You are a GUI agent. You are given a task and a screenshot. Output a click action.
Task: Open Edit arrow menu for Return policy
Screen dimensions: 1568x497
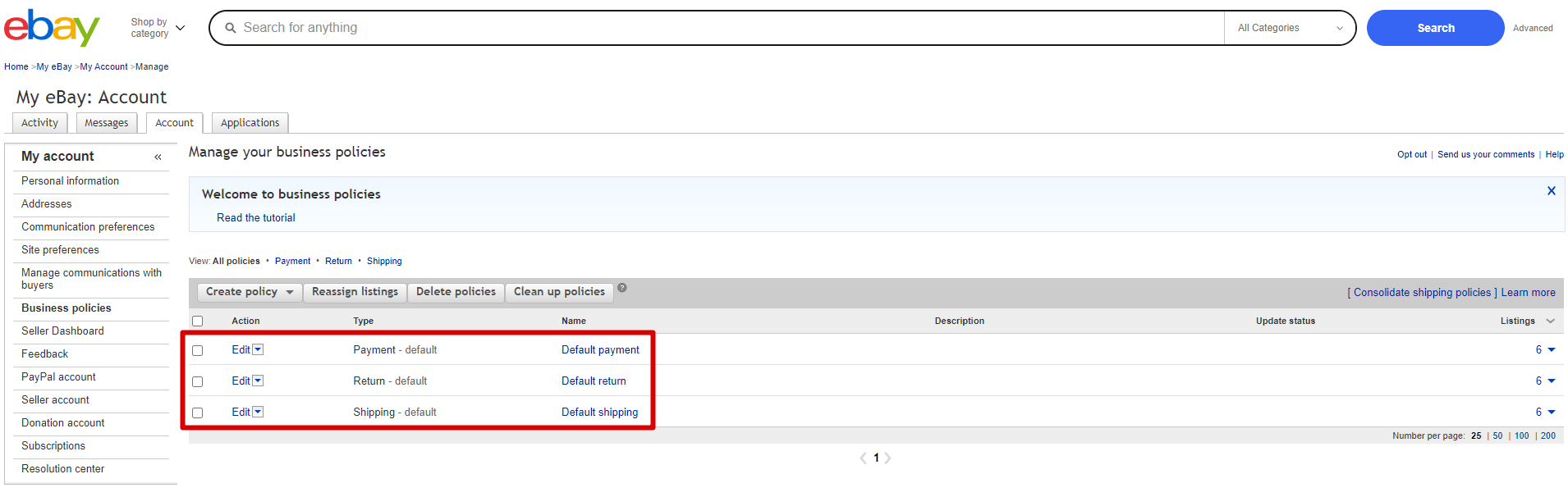(x=258, y=381)
